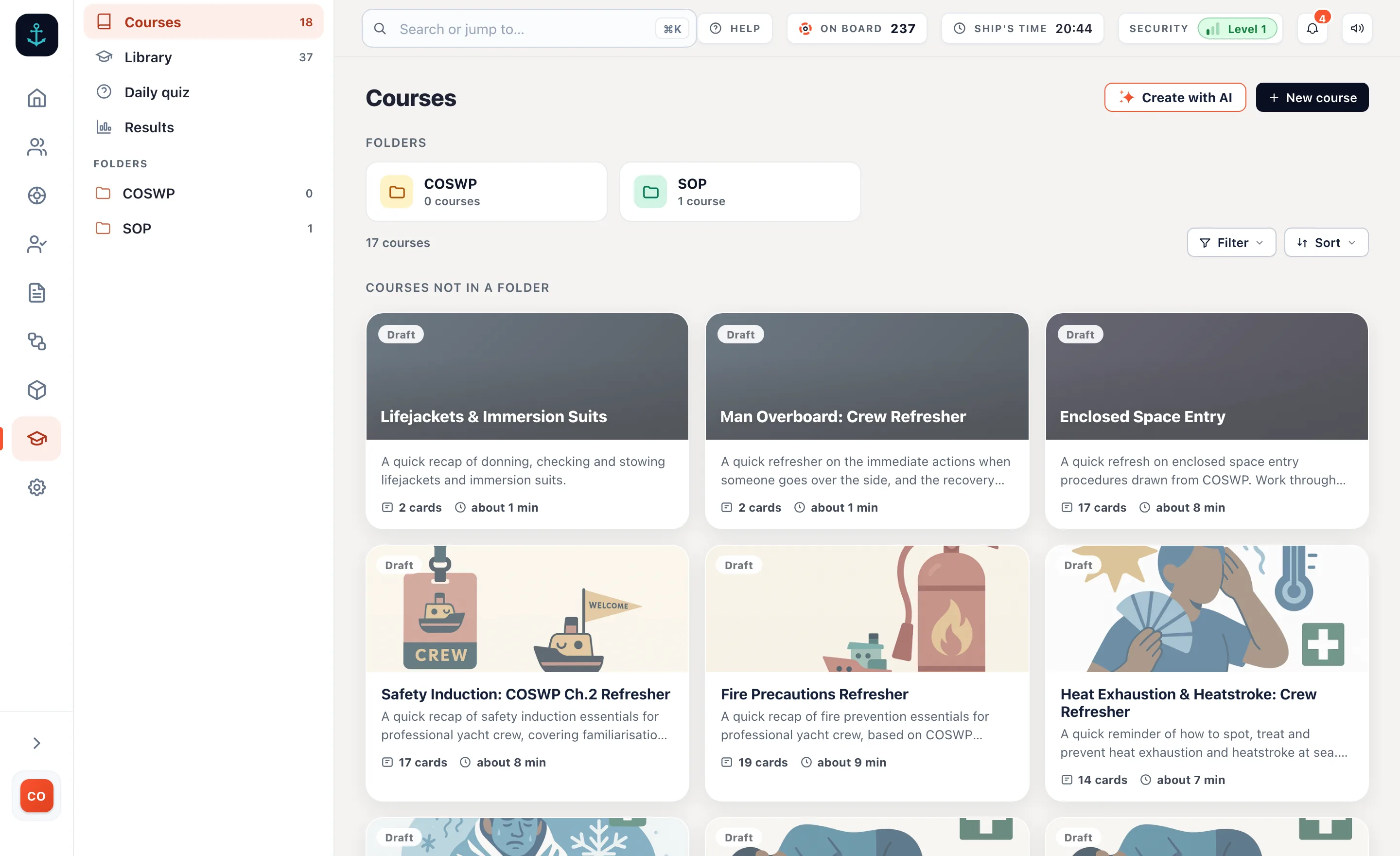Image resolution: width=1400 pixels, height=856 pixels.
Task: Toggle the sound speaker icon
Action: [x=1357, y=28]
